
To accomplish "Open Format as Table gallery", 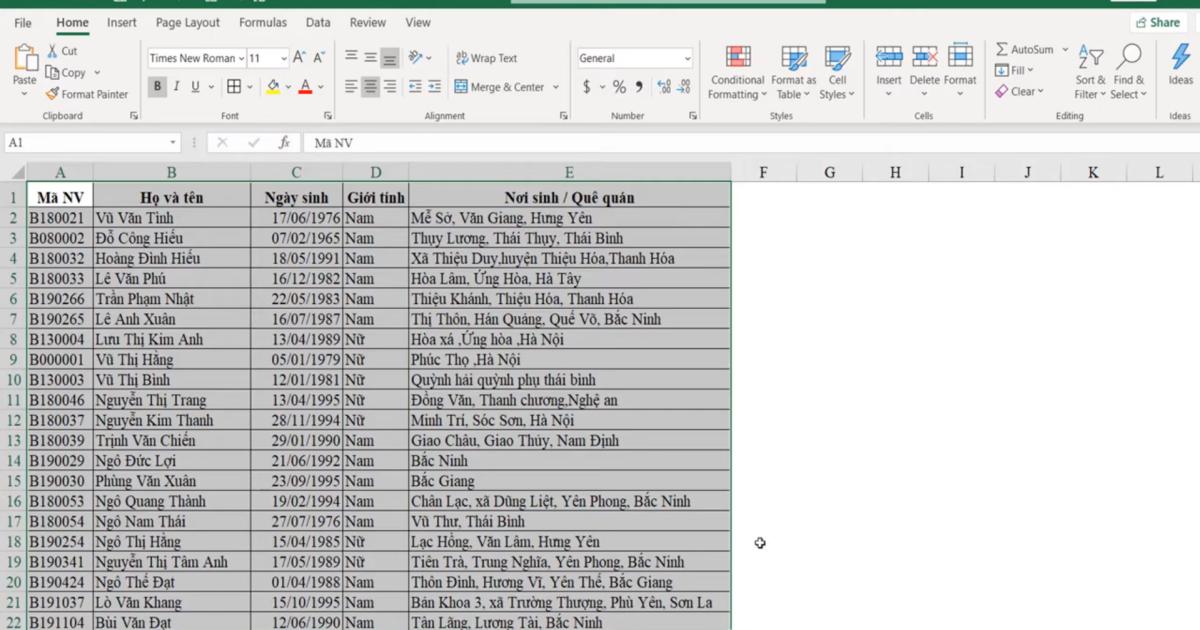I will tap(794, 72).
